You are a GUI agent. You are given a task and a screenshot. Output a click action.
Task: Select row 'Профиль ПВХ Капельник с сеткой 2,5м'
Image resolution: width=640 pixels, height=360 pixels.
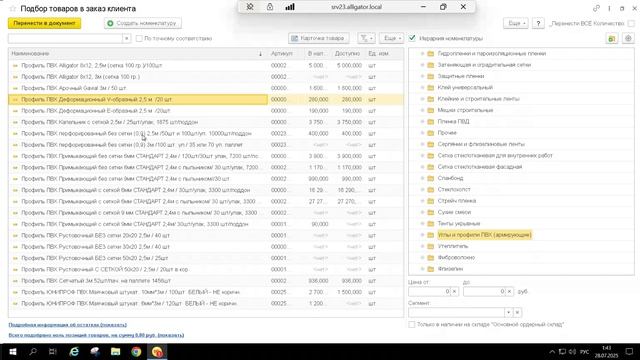tap(206, 122)
